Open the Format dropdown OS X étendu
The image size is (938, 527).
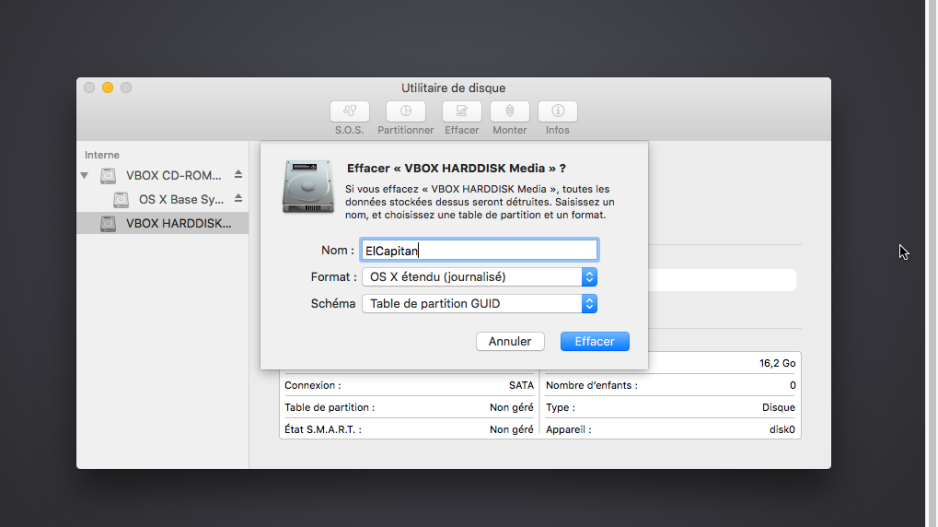(479, 277)
